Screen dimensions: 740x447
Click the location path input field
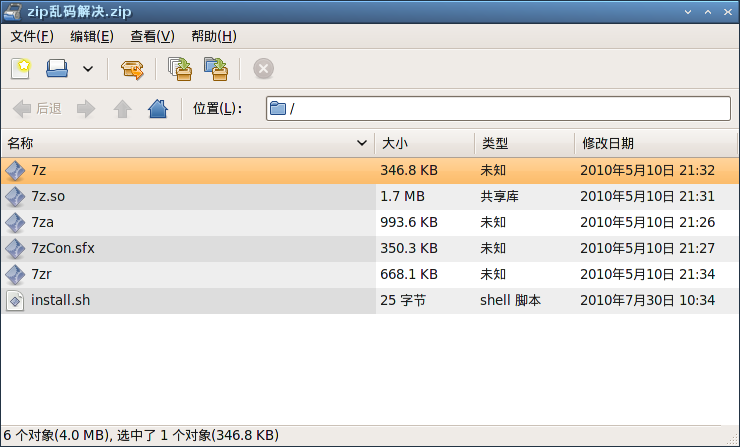[x=498, y=109]
